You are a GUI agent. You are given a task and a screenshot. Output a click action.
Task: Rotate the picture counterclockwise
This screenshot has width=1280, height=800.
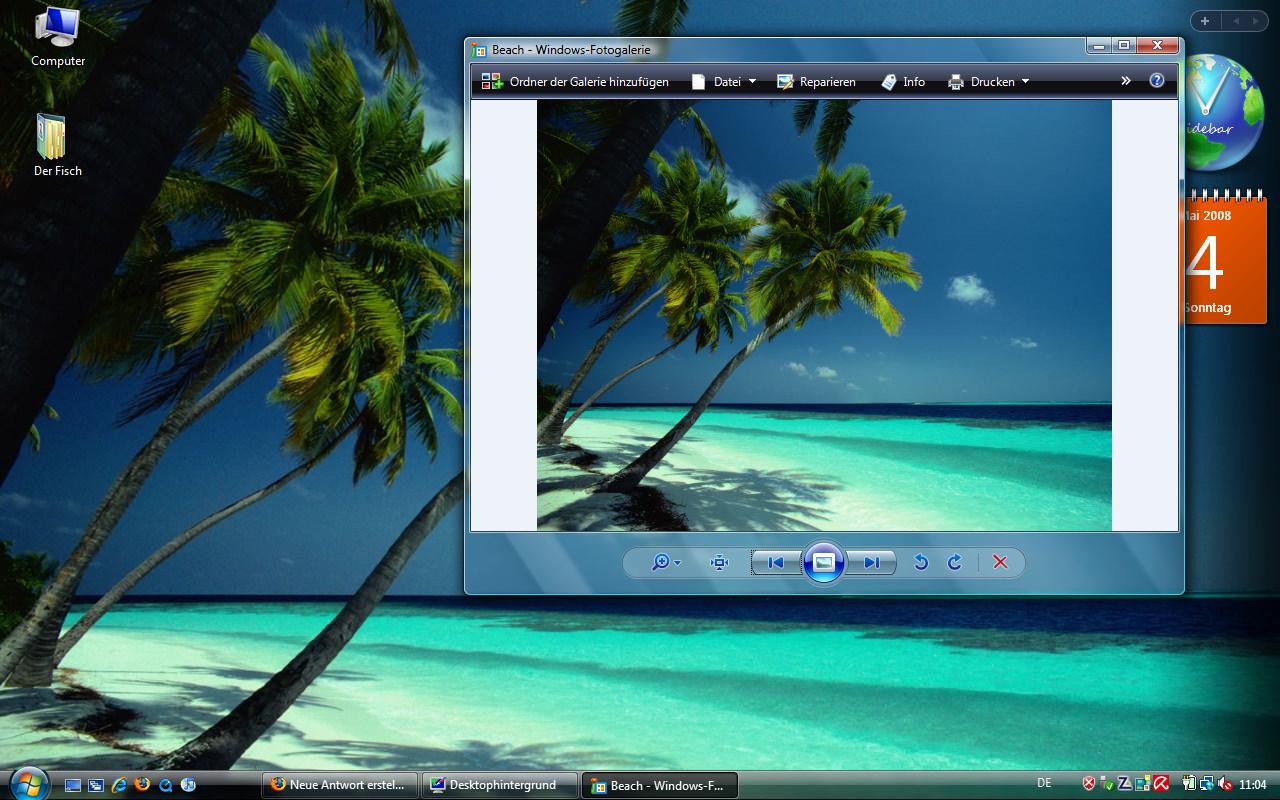[921, 563]
